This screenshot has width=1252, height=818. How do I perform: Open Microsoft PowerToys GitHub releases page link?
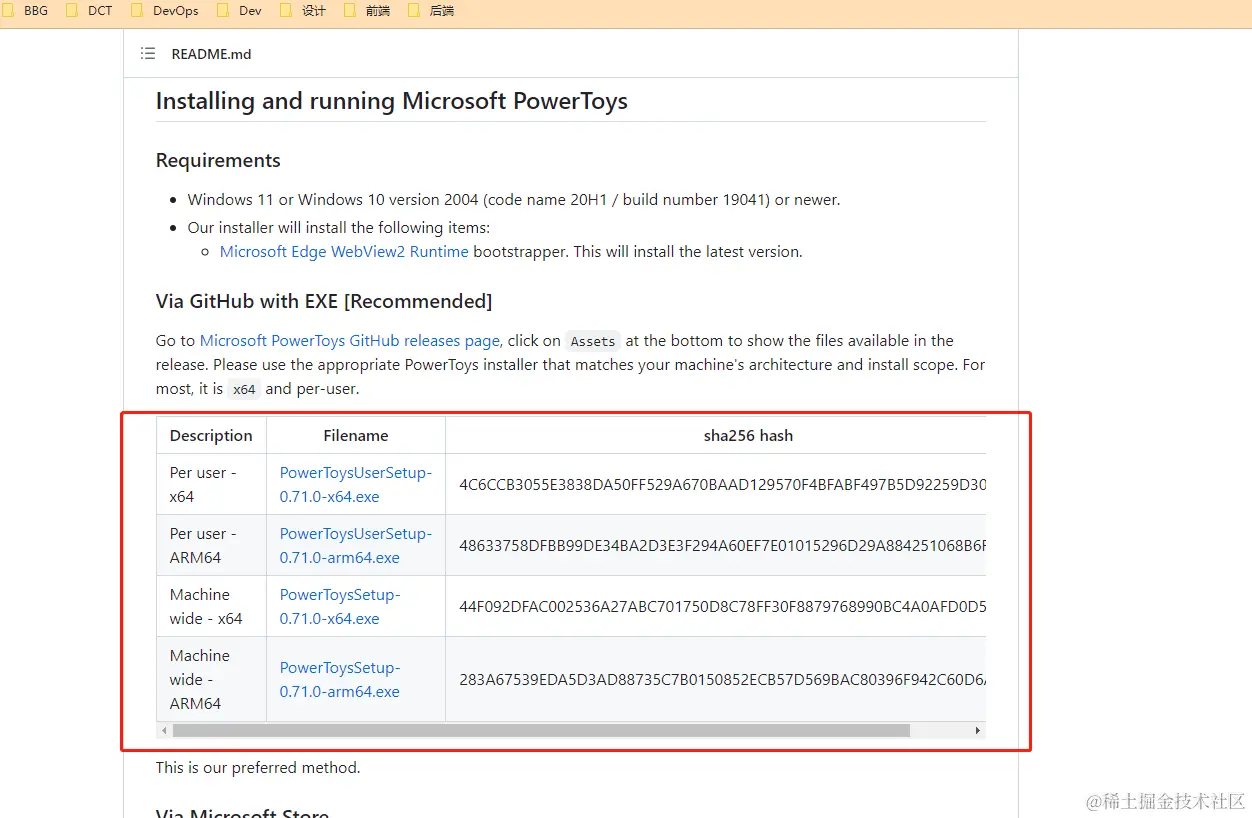click(x=350, y=341)
